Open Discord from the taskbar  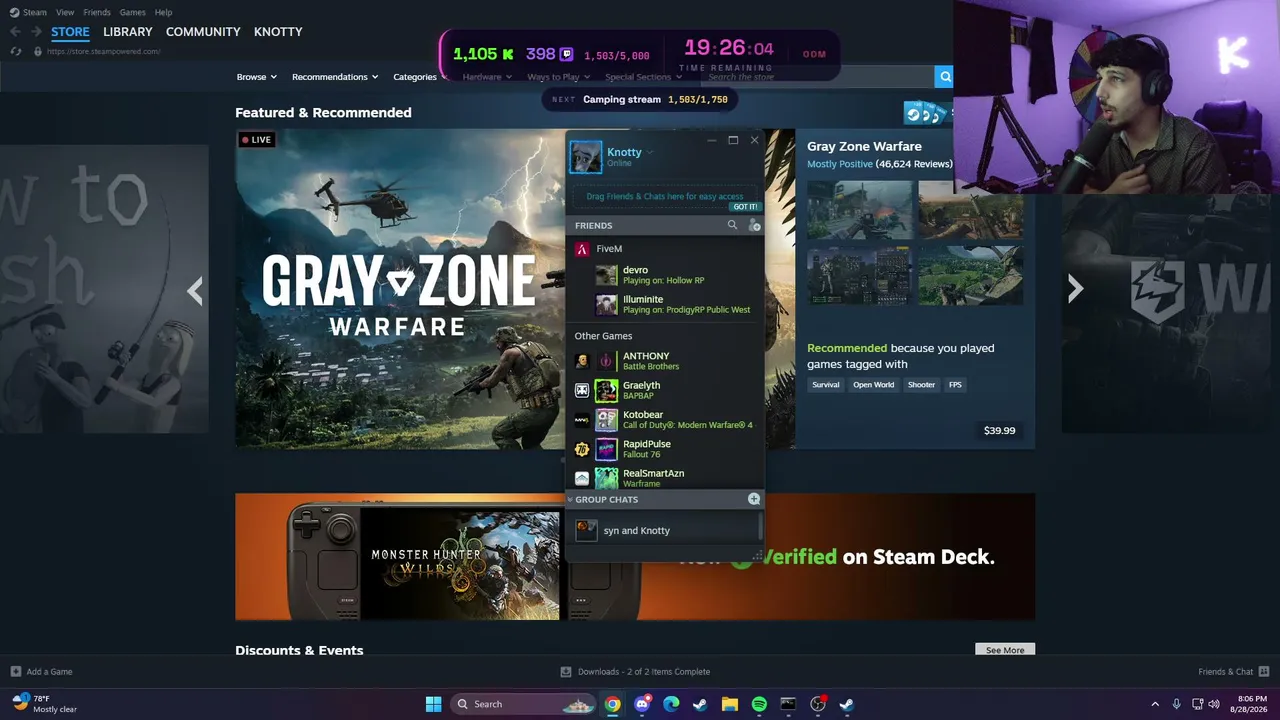(x=642, y=704)
